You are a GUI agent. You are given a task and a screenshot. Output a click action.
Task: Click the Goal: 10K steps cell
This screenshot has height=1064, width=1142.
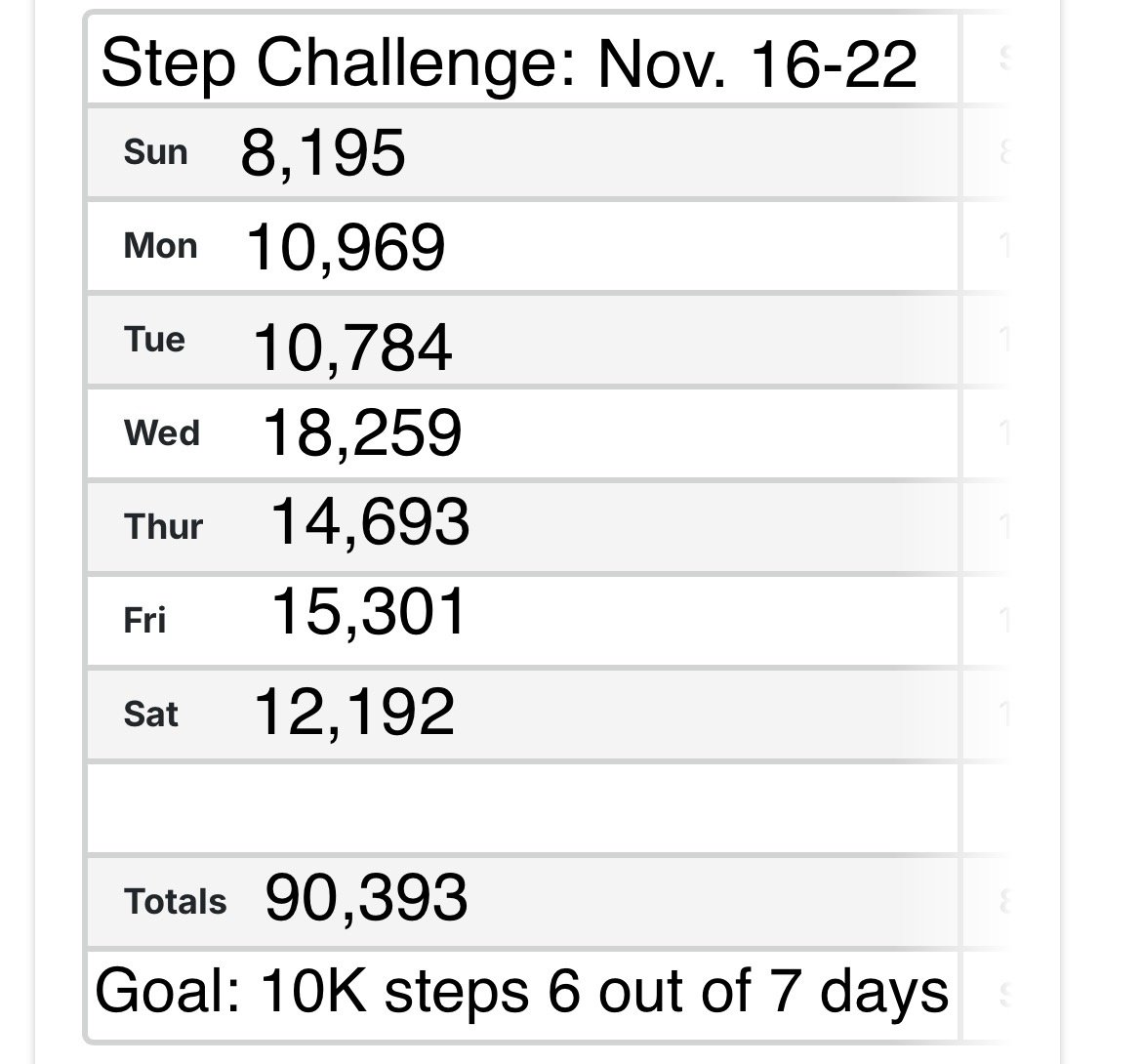click(x=522, y=992)
